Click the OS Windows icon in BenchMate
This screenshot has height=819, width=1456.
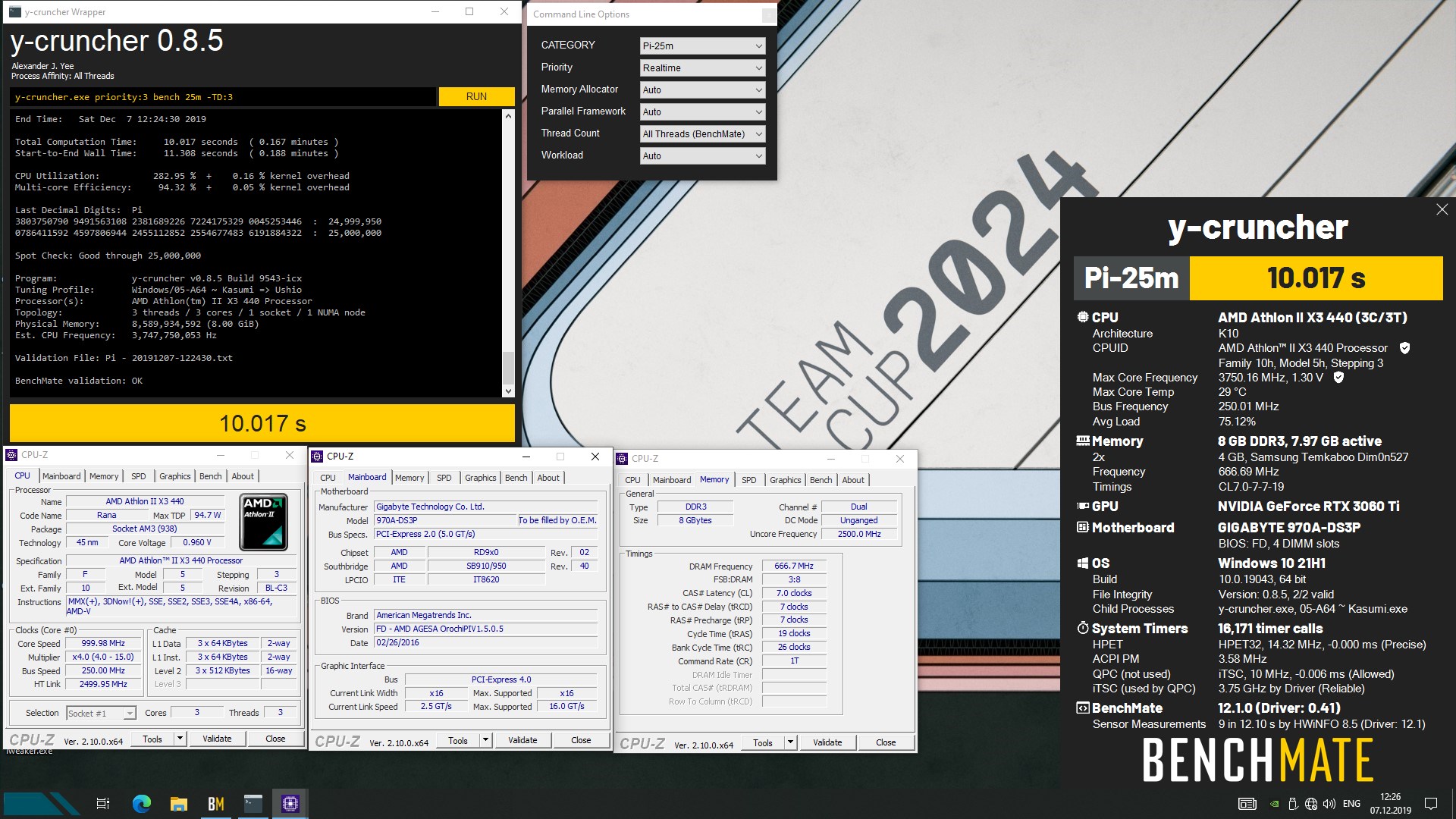[1083, 563]
